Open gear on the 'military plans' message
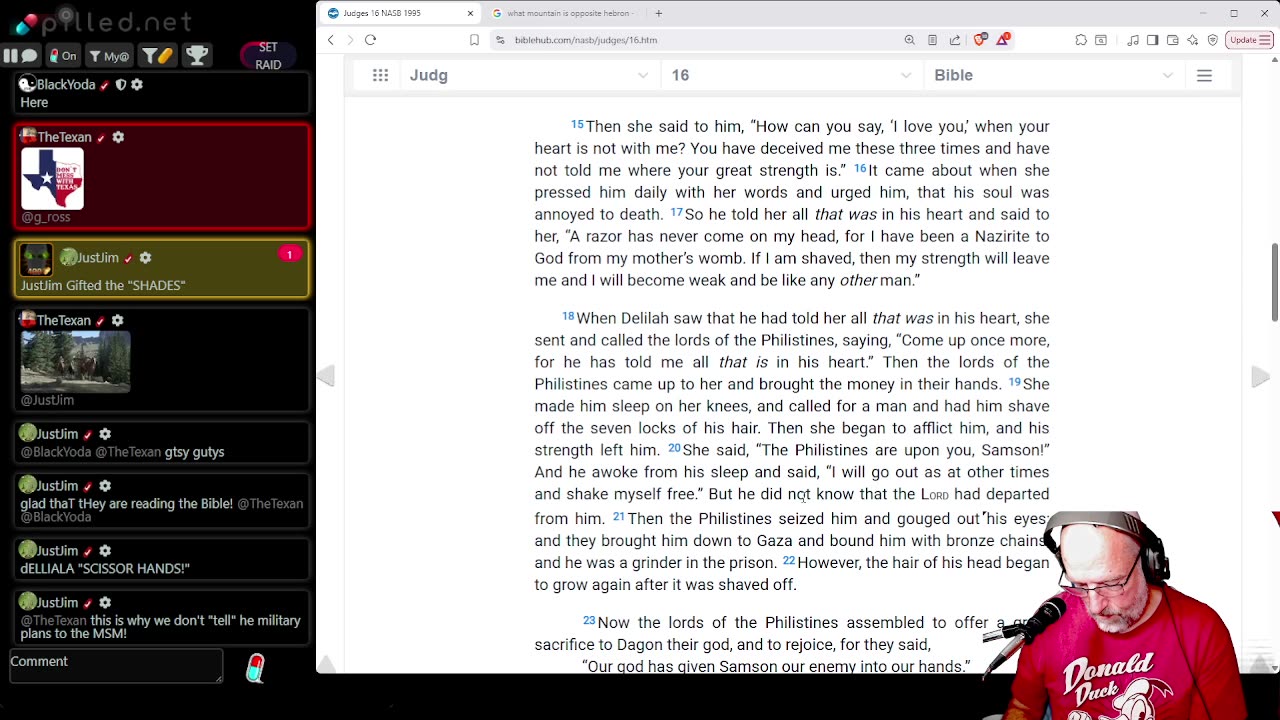 (x=105, y=603)
